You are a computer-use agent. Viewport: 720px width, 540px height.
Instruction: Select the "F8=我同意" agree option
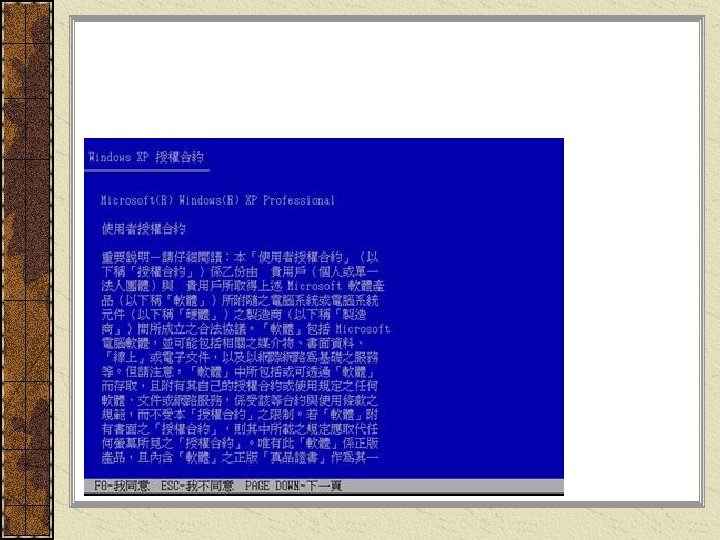122,486
